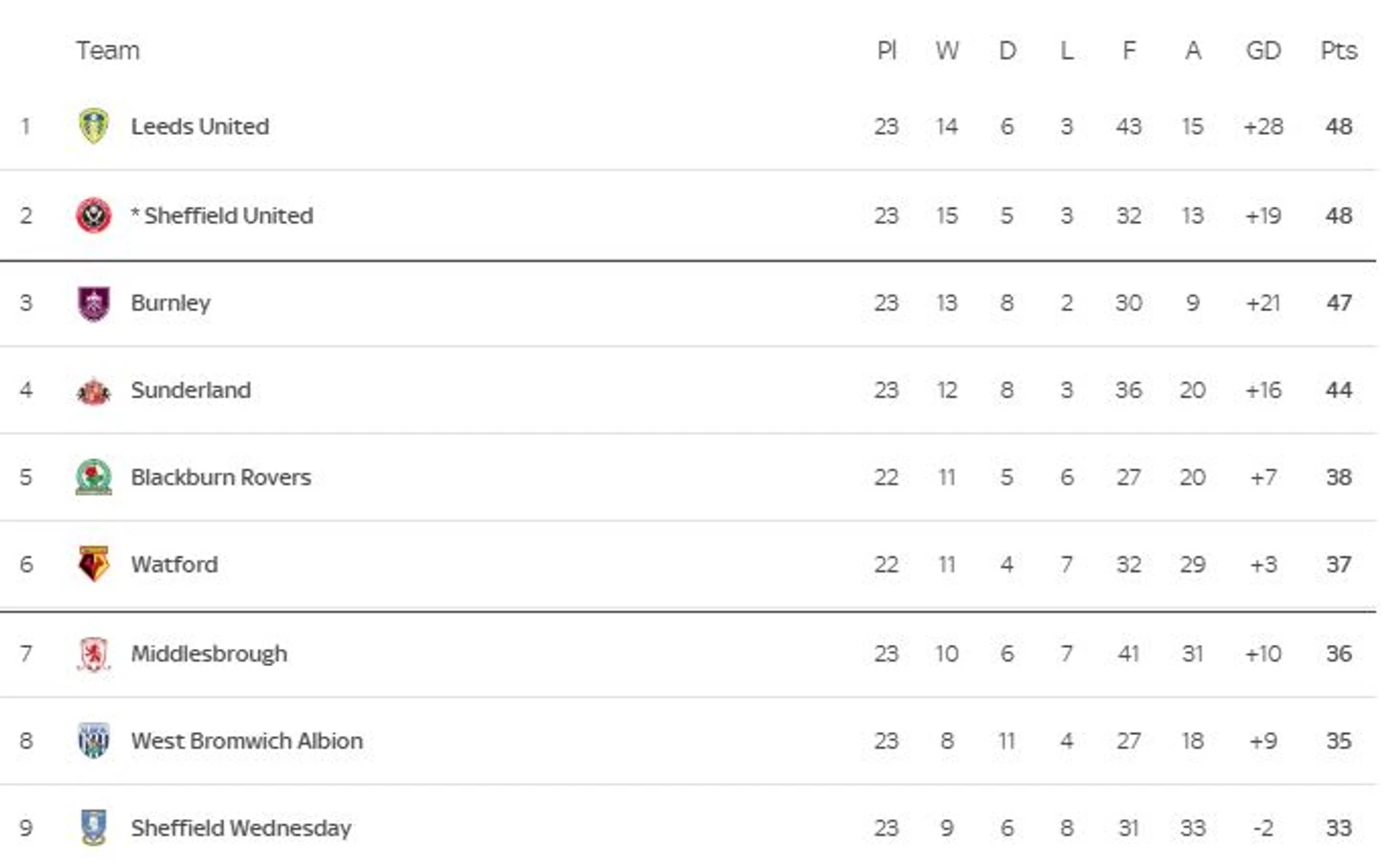Click the Sheffield Wednesday owl crest
The height and width of the screenshot is (868, 1398).
[x=93, y=828]
